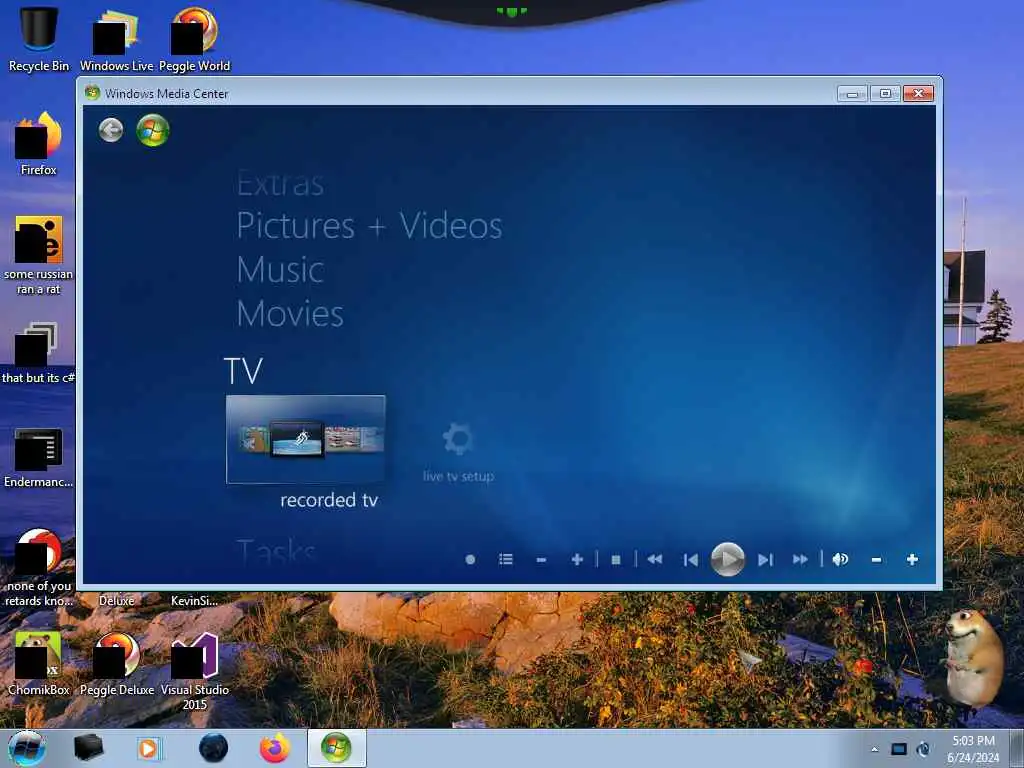Show hidden tray icons arrow
Viewport: 1024px width, 768px height.
tap(874, 749)
